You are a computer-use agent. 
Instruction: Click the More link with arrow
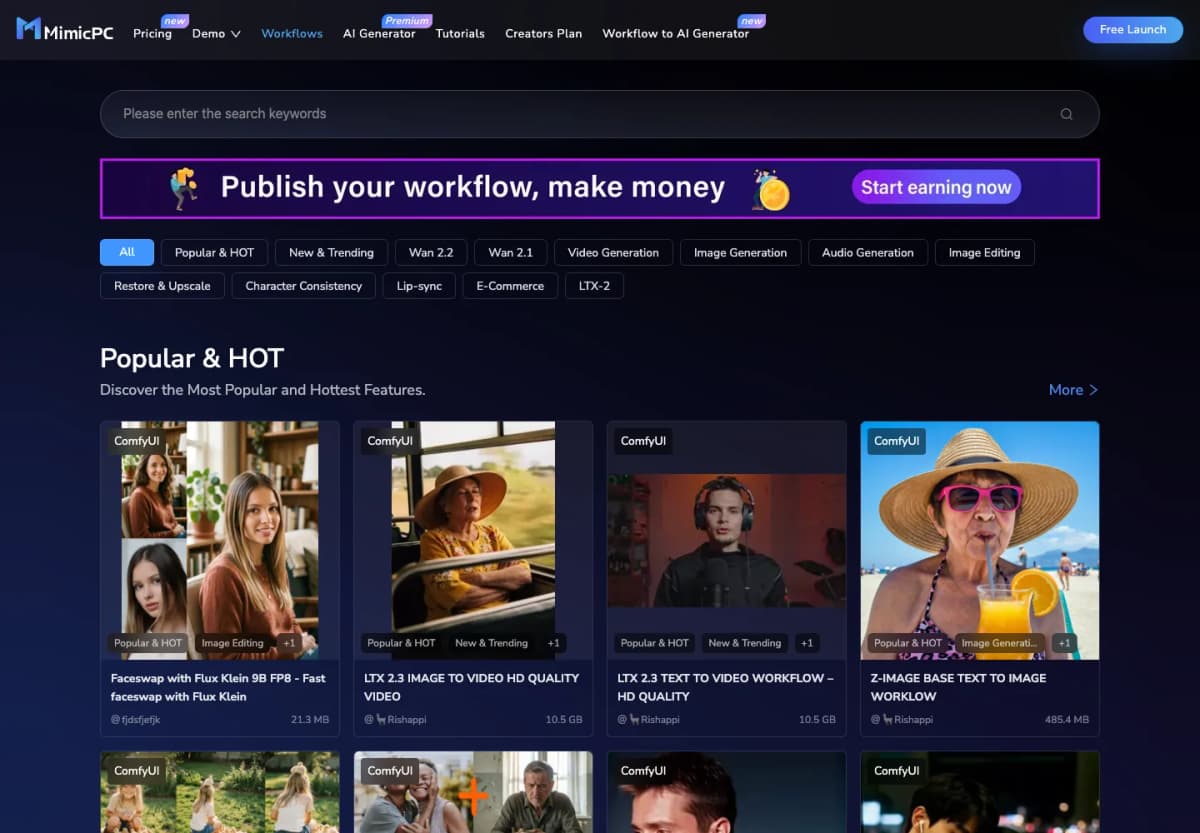1073,390
